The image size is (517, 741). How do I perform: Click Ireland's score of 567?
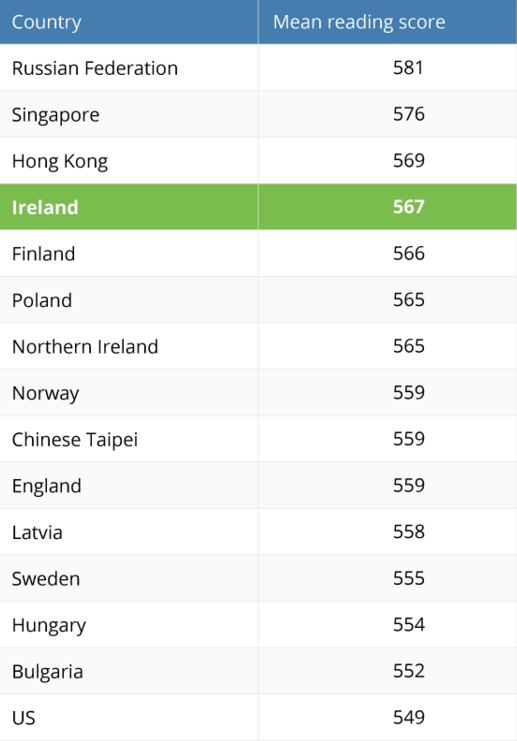tap(388, 207)
